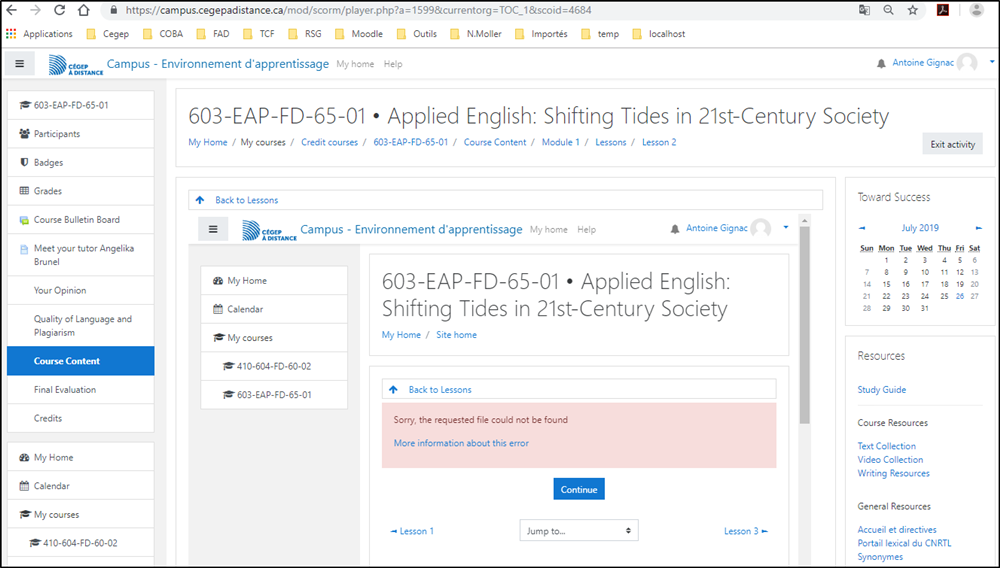Click the outer hamburger menu icon
1000x568 pixels.
pos(19,64)
